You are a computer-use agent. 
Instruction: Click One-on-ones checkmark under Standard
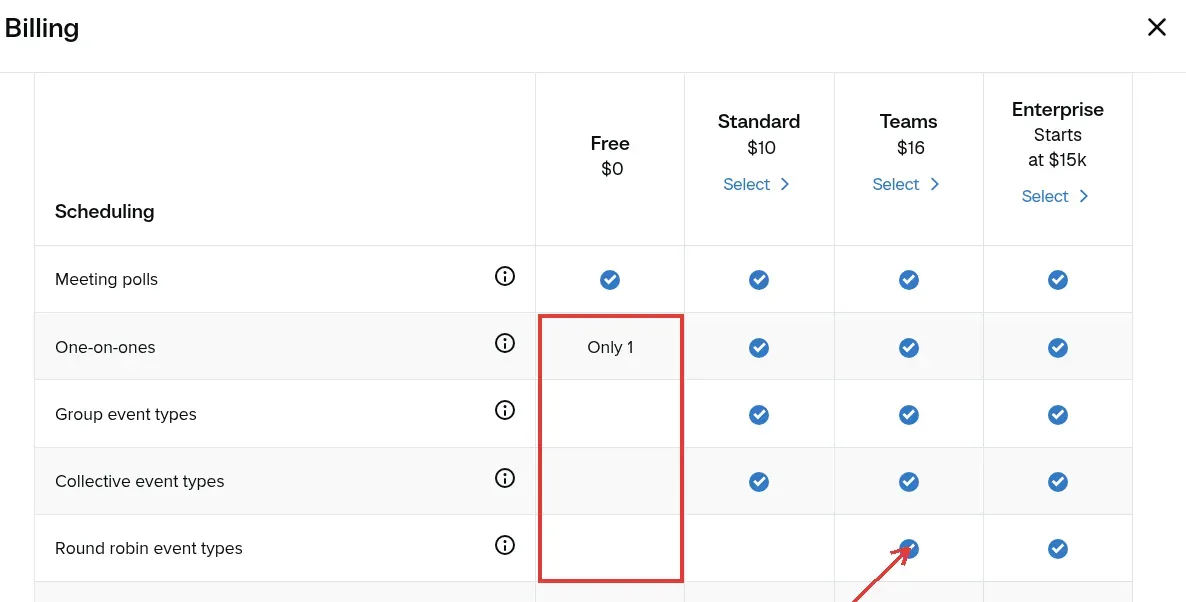(x=759, y=348)
